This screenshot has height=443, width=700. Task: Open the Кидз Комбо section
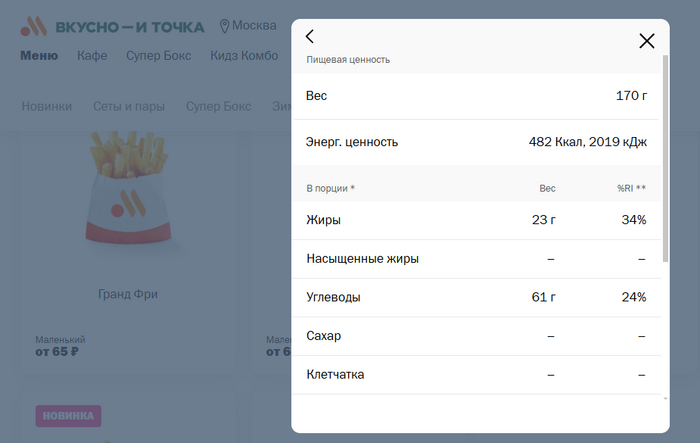244,55
